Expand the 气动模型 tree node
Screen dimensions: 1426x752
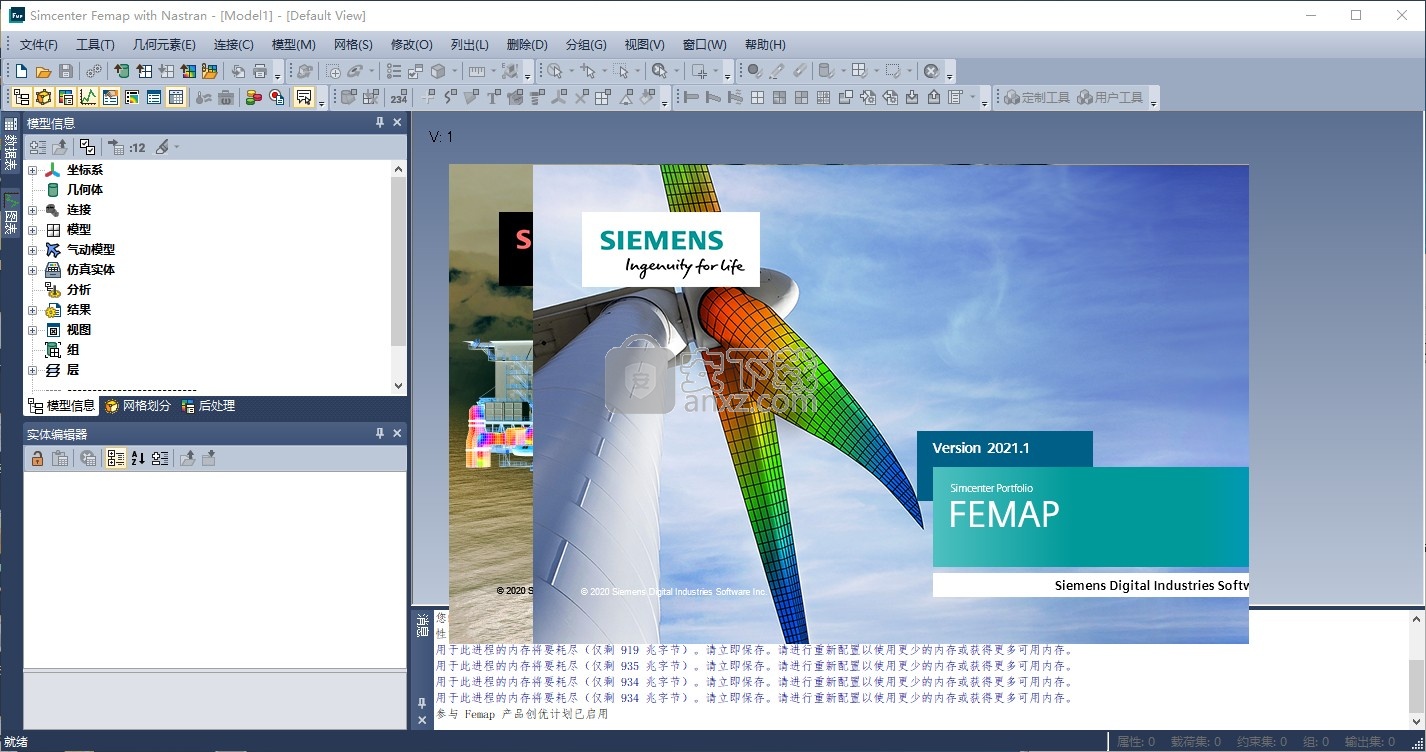pyautogui.click(x=32, y=250)
